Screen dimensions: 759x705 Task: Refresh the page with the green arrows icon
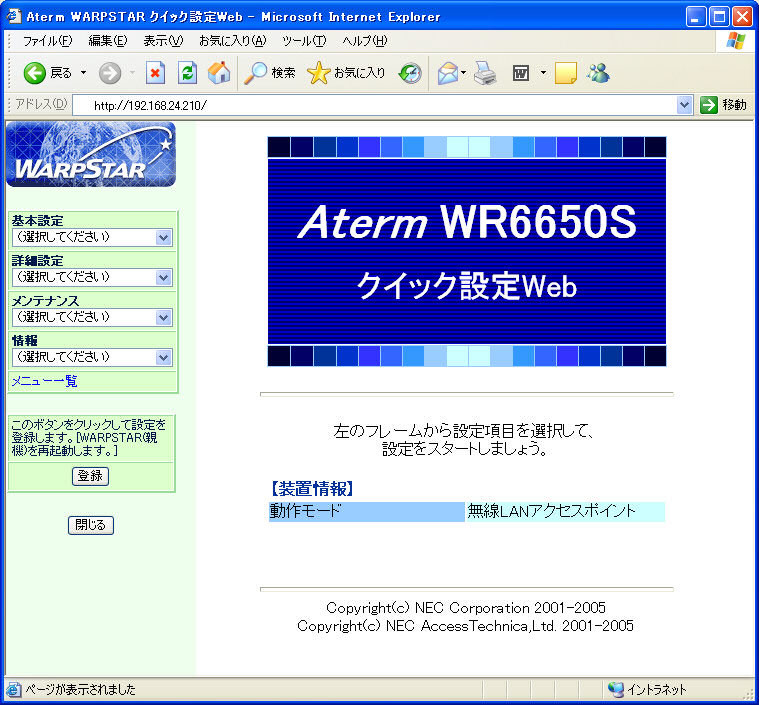[187, 73]
